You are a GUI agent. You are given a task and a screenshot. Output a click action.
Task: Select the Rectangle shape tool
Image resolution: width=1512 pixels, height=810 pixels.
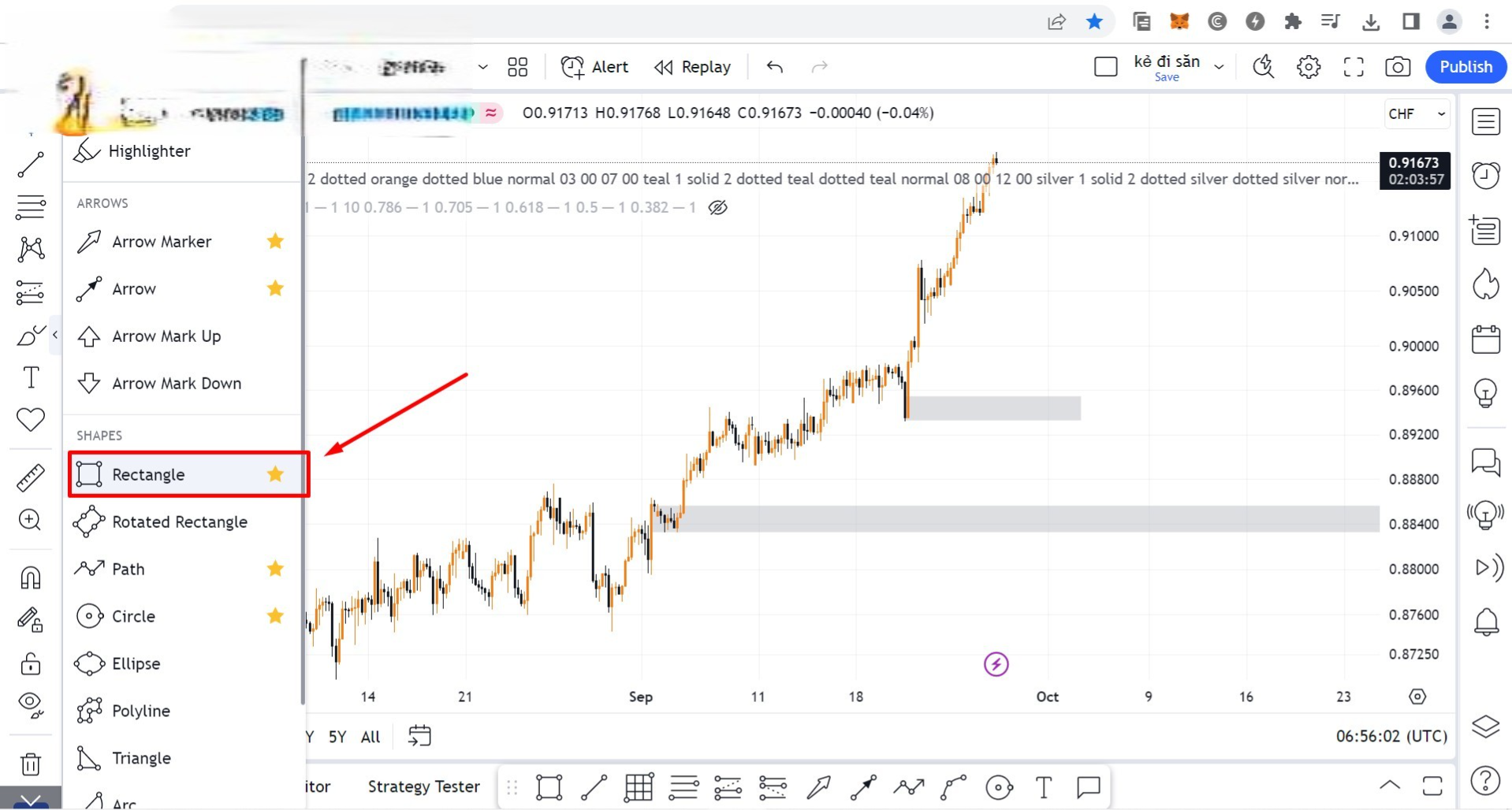point(148,474)
